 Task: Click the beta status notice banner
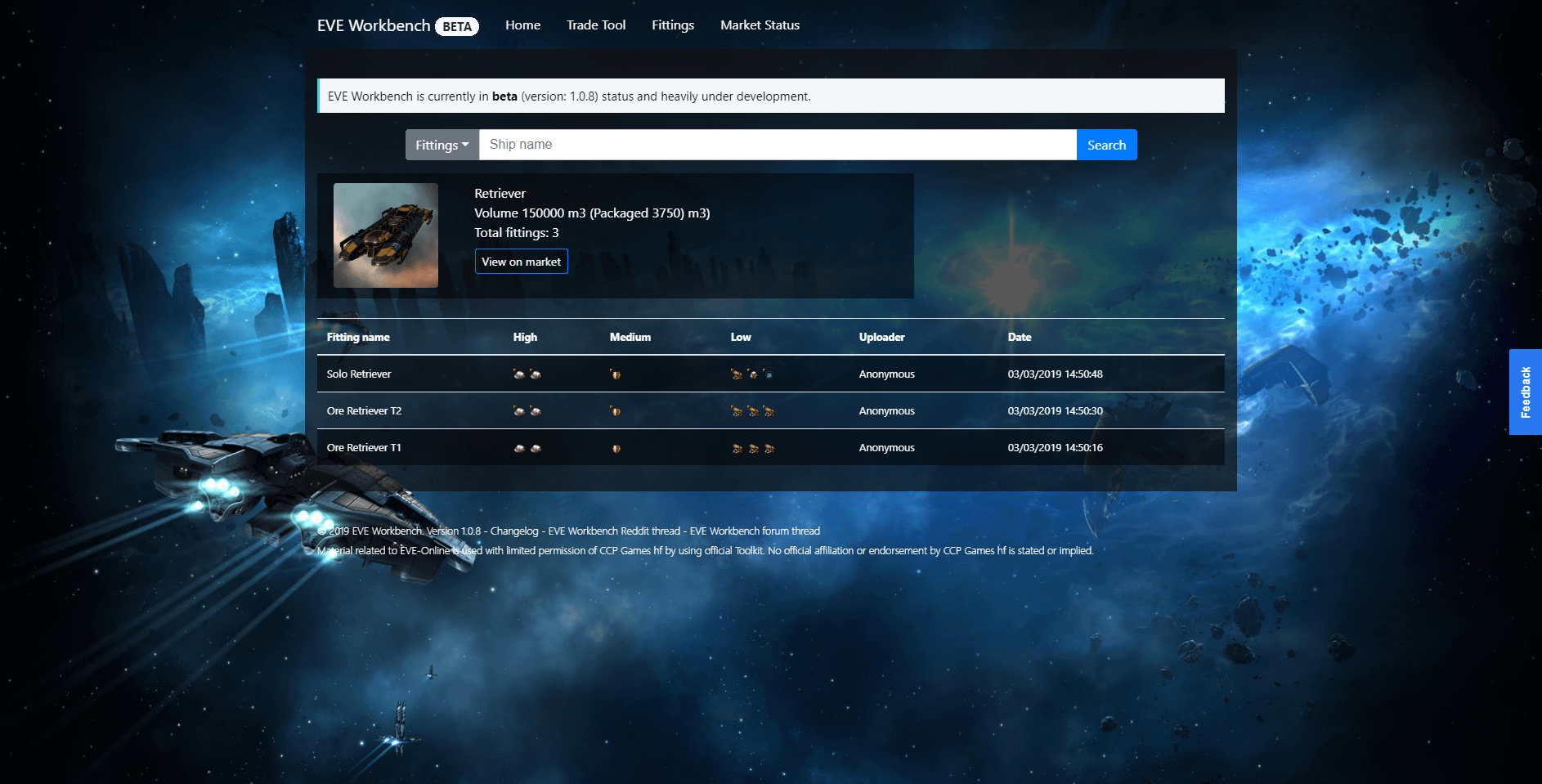coord(771,96)
